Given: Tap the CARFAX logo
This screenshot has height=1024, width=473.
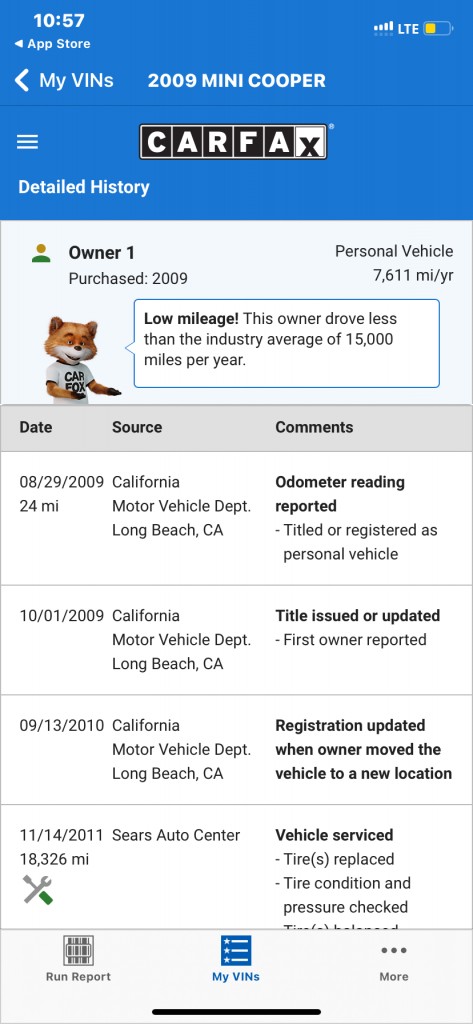Looking at the screenshot, I should [x=234, y=142].
